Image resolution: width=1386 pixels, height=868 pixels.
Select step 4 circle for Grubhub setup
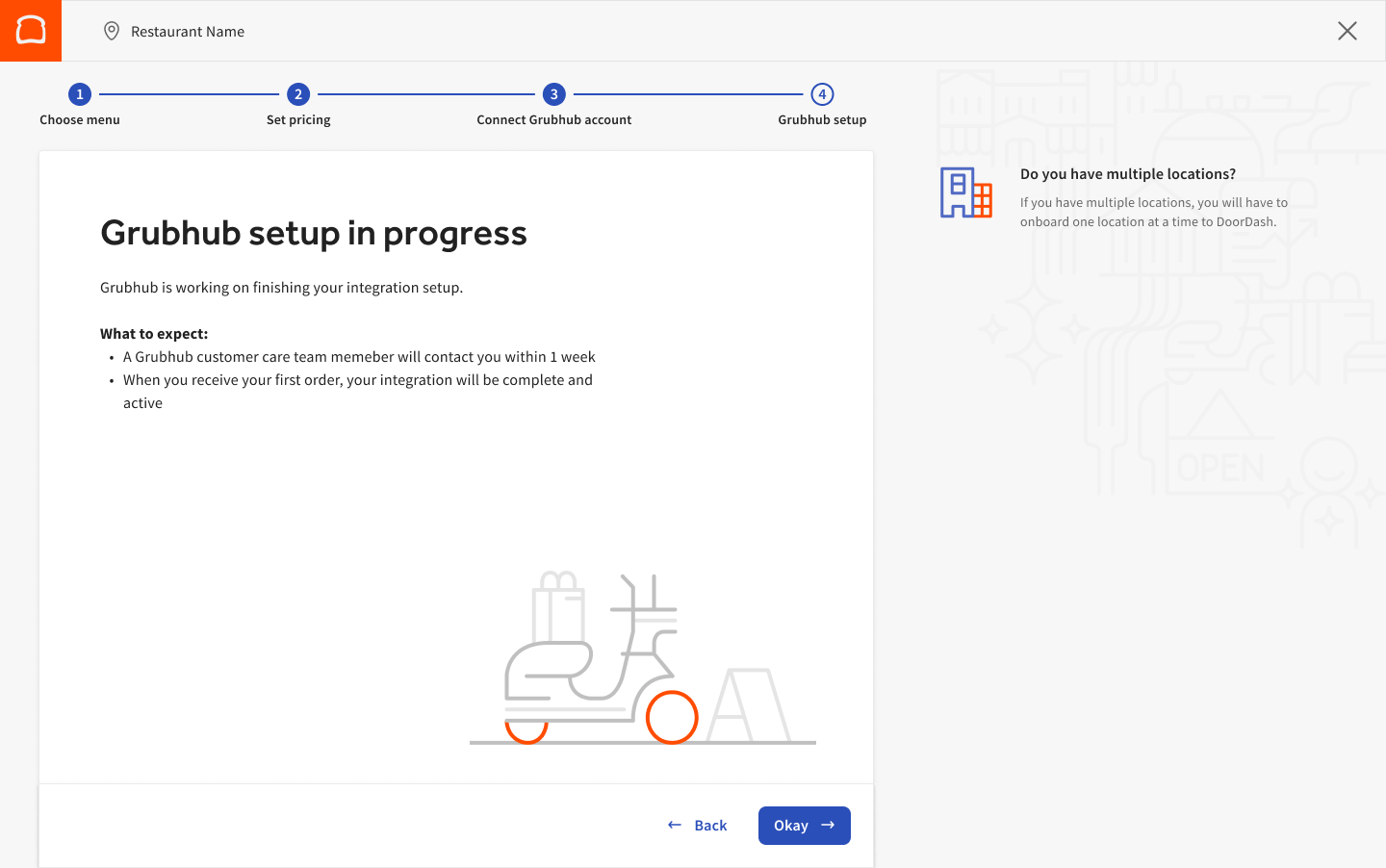(x=822, y=94)
